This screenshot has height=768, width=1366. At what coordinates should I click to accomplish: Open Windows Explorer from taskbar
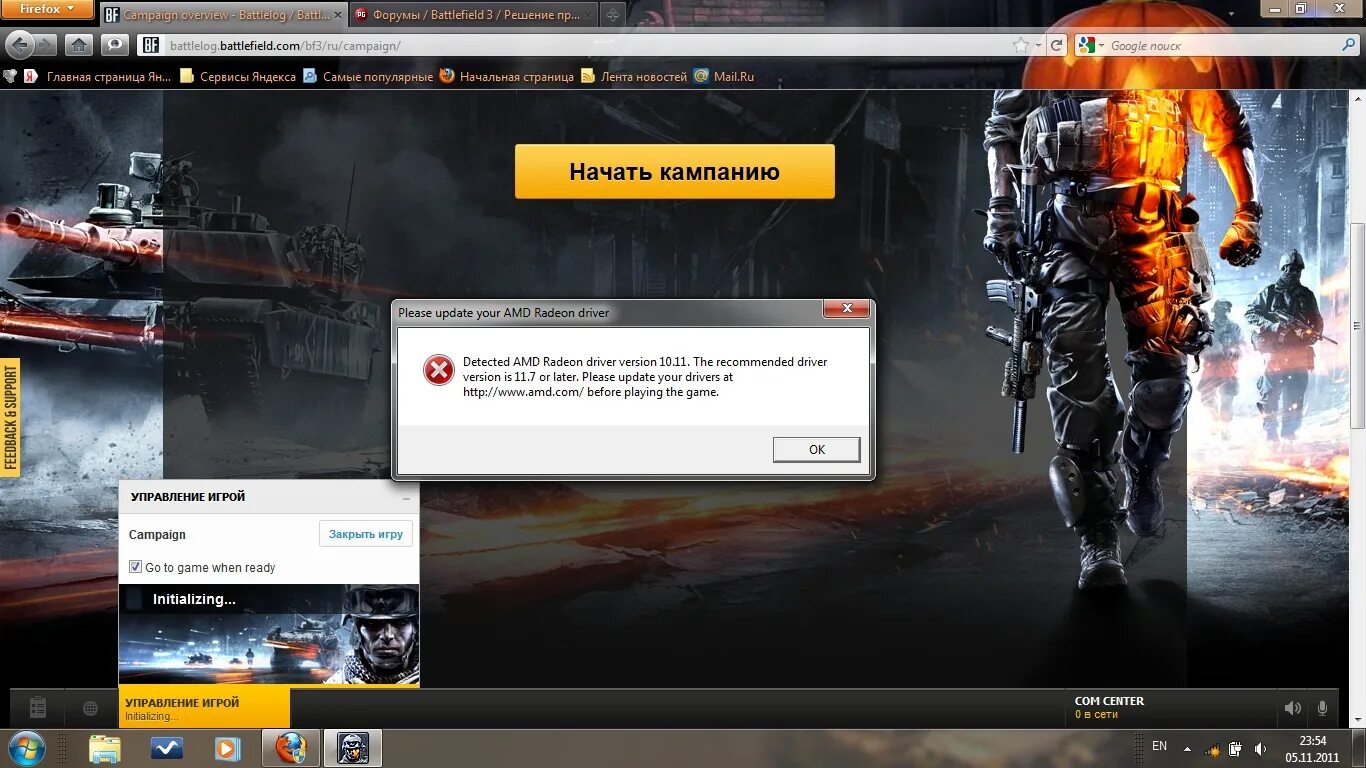(x=105, y=748)
